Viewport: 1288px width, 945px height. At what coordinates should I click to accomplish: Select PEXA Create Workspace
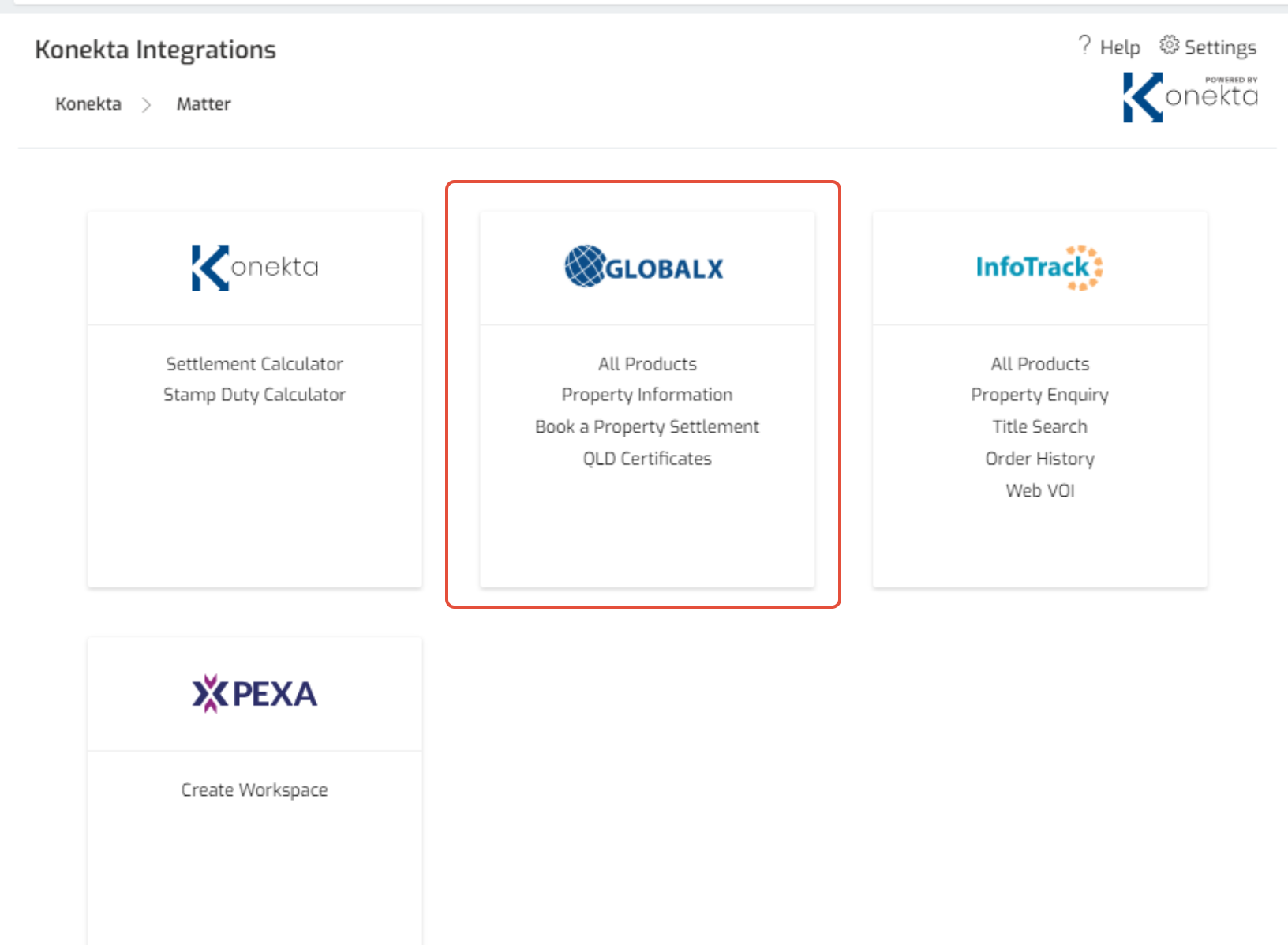click(x=254, y=790)
